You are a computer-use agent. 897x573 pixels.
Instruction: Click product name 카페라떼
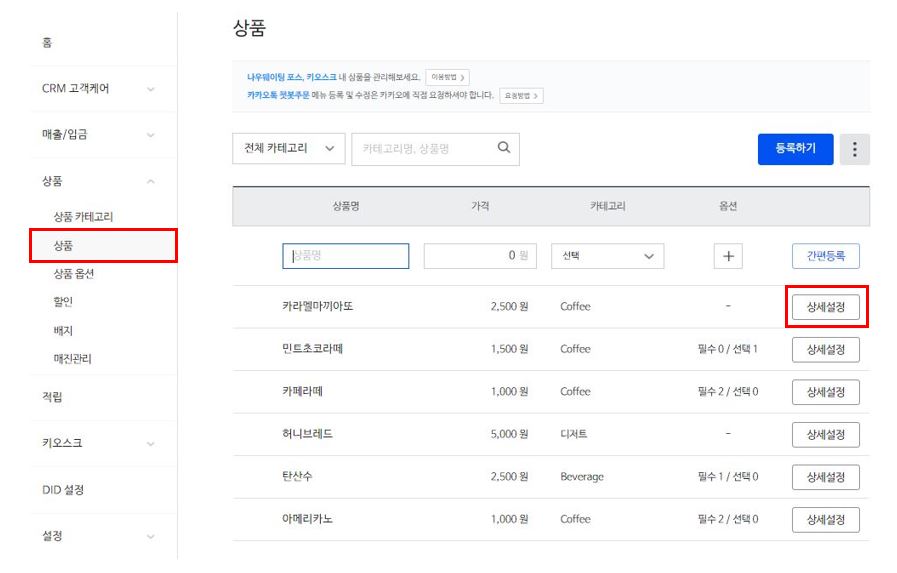click(302, 392)
